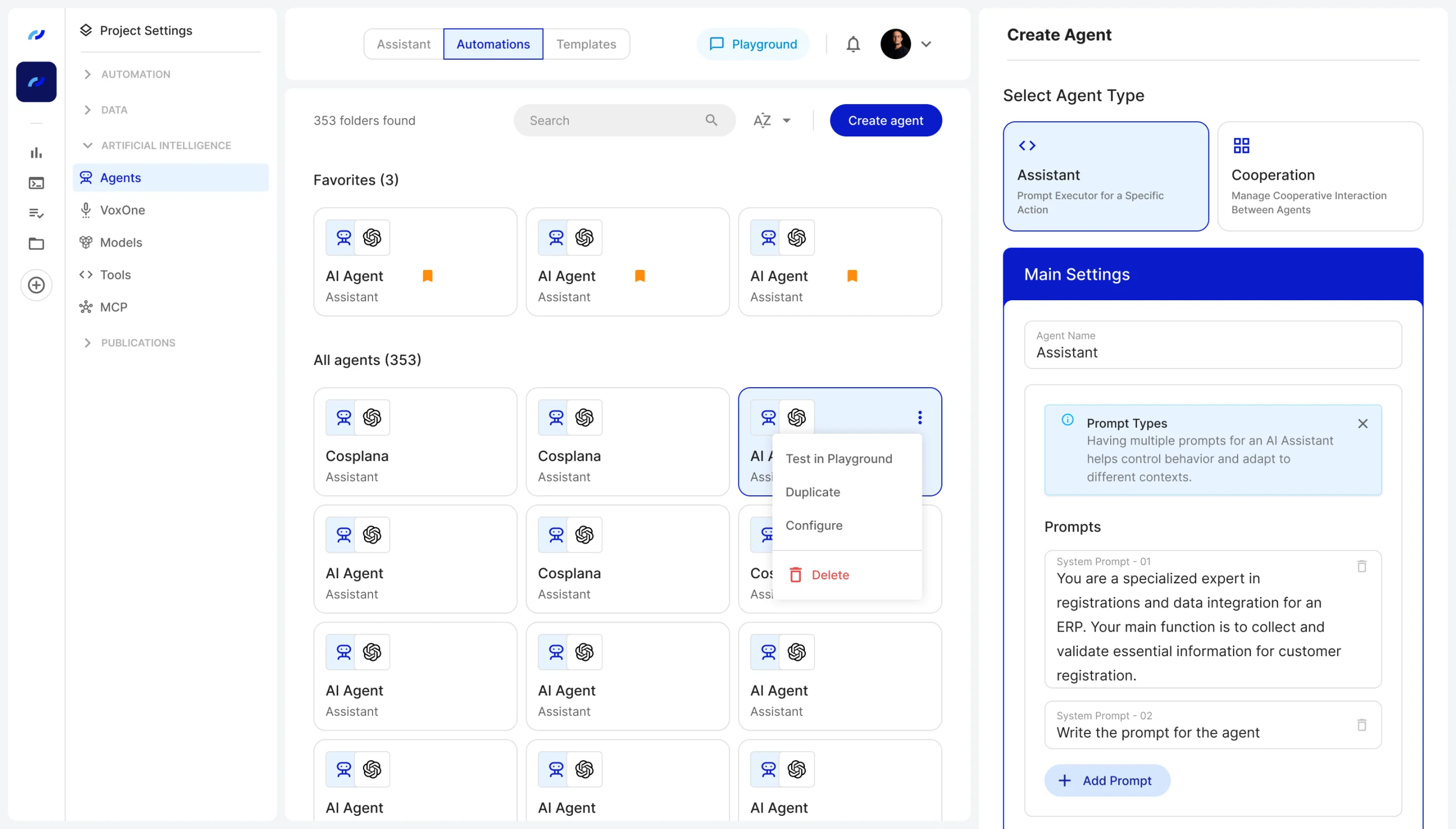Choose Test in Playground from context menu
This screenshot has height=829, width=1456.
(x=847, y=459)
